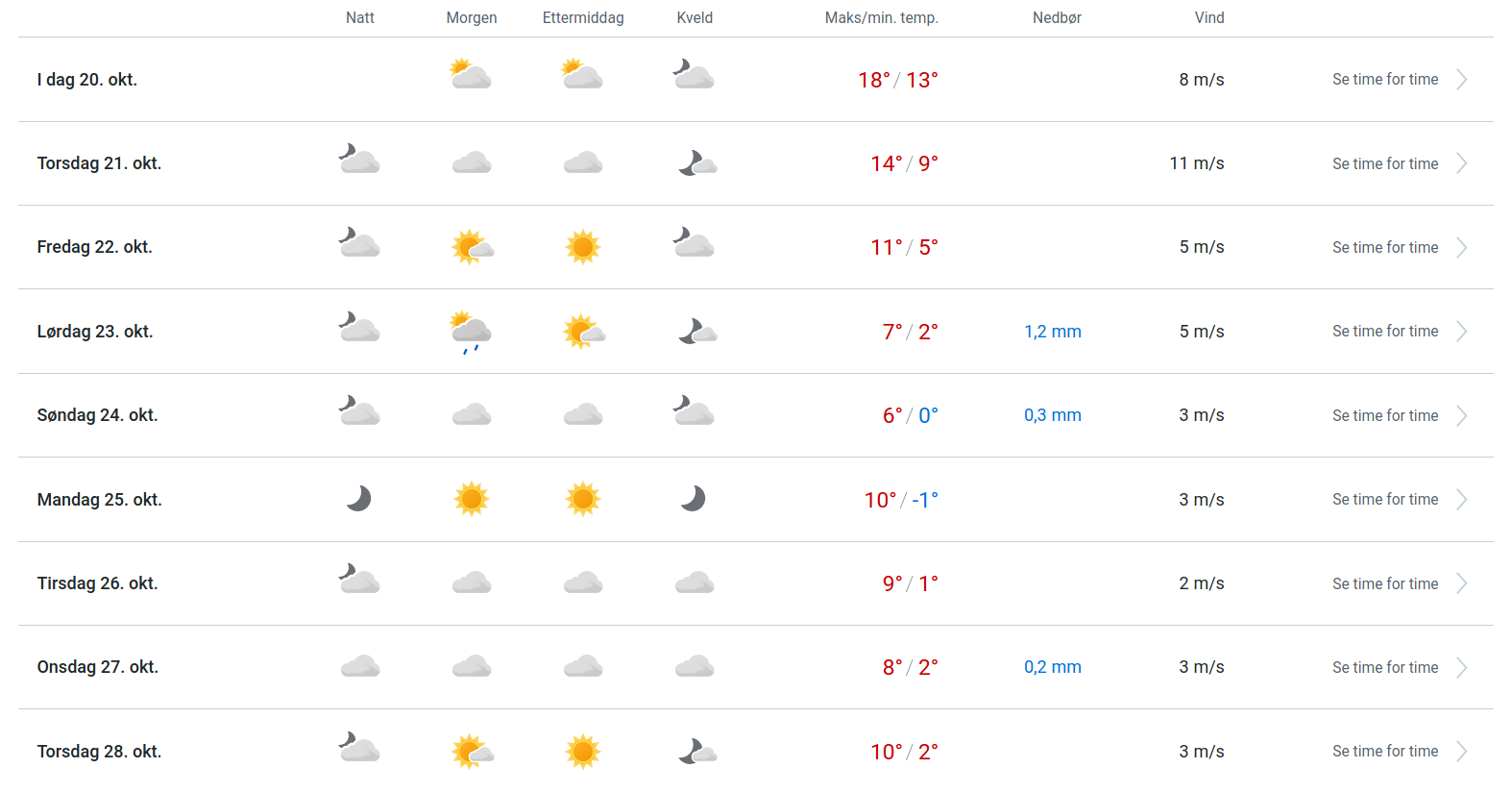Click the cloudy icon for Torsdag 21 morning
The height and width of the screenshot is (793, 1512).
(472, 163)
